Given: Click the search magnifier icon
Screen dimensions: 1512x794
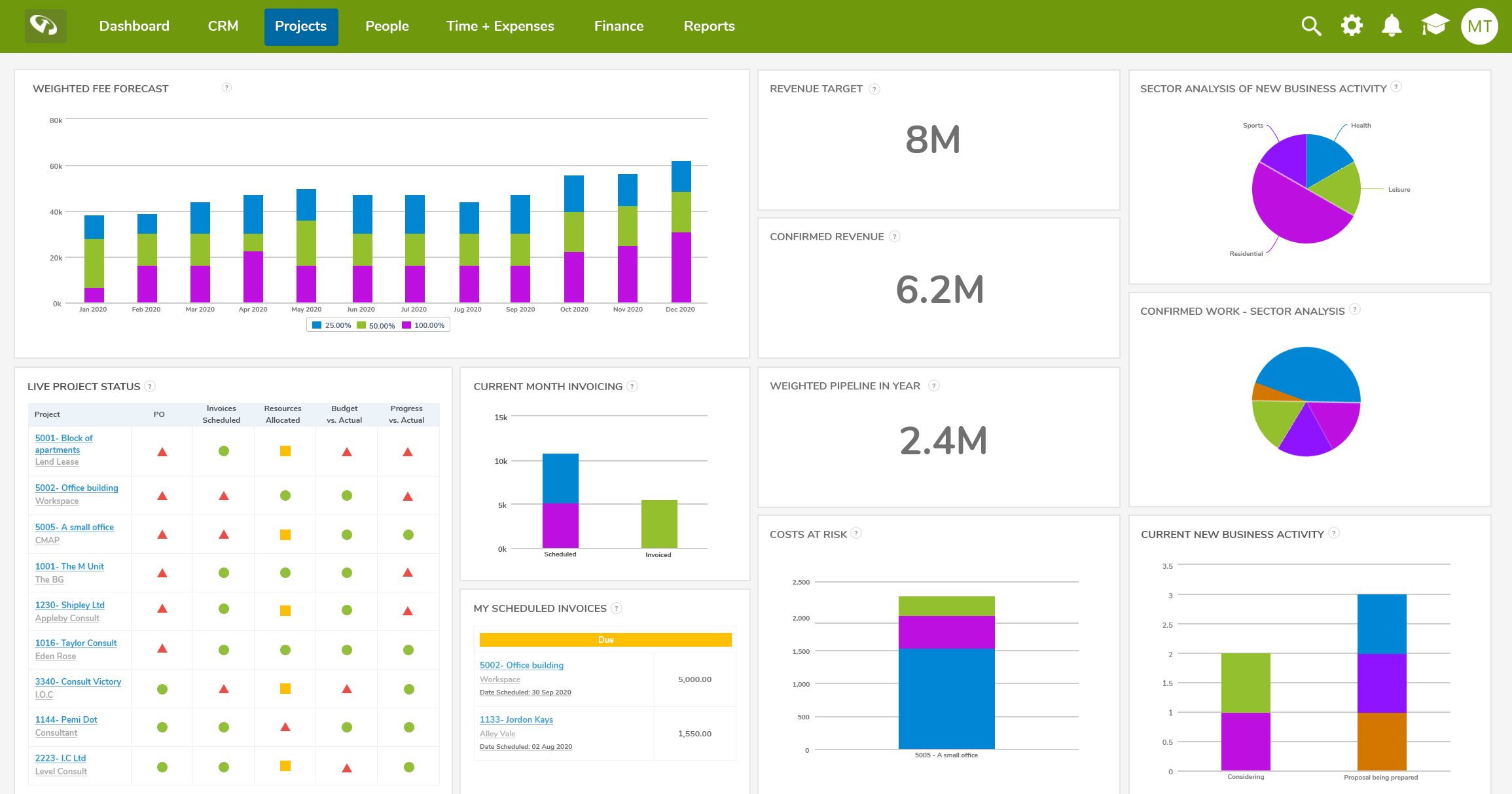Looking at the screenshot, I should point(1311,26).
